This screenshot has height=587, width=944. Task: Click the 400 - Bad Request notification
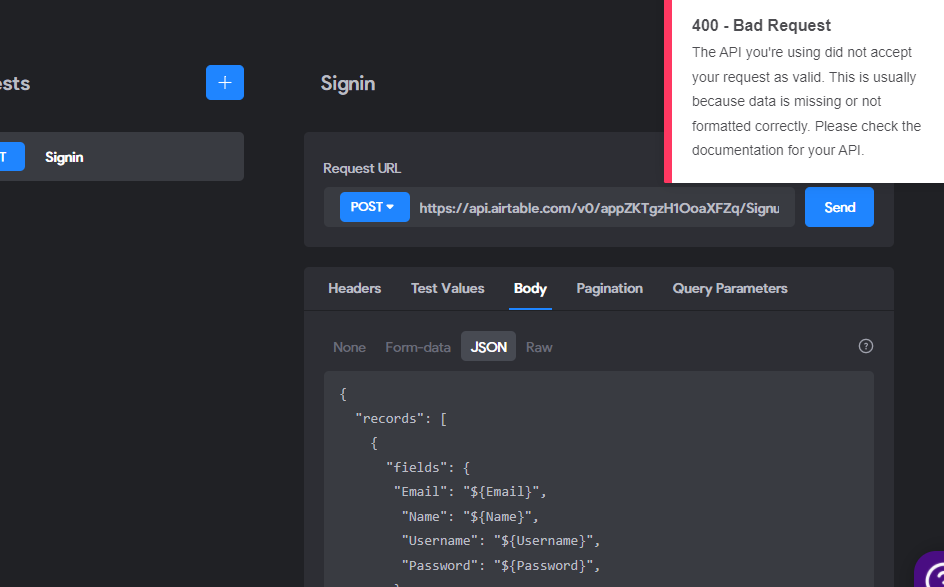804,91
